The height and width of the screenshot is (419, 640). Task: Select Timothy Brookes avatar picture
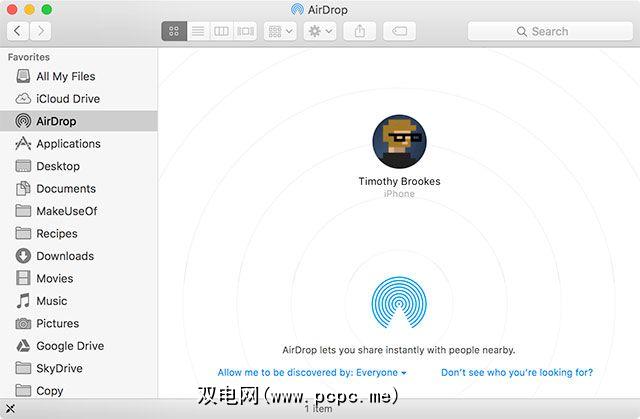[x=400, y=142]
